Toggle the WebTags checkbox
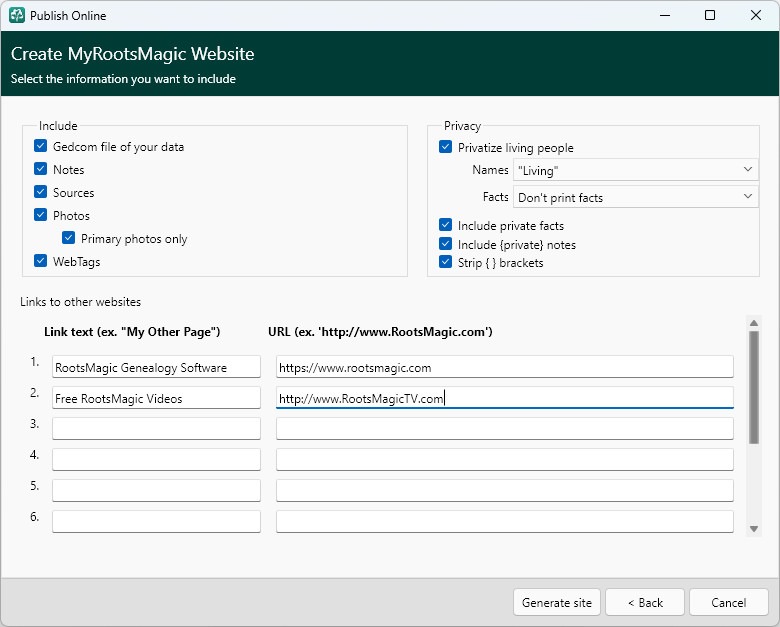780x627 pixels. [41, 260]
